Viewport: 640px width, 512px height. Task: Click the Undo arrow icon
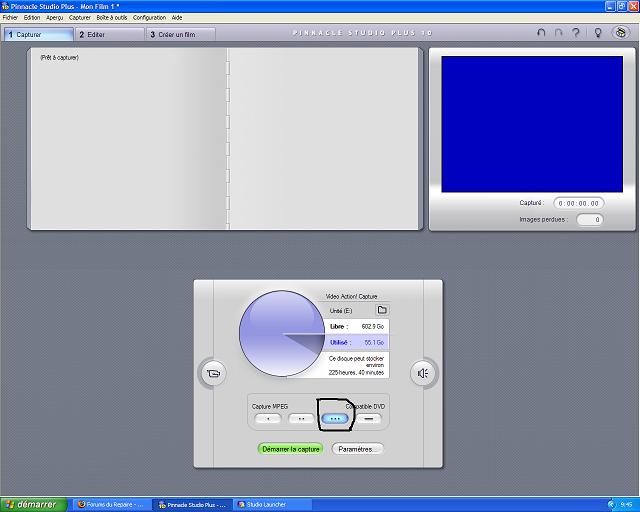(541, 33)
